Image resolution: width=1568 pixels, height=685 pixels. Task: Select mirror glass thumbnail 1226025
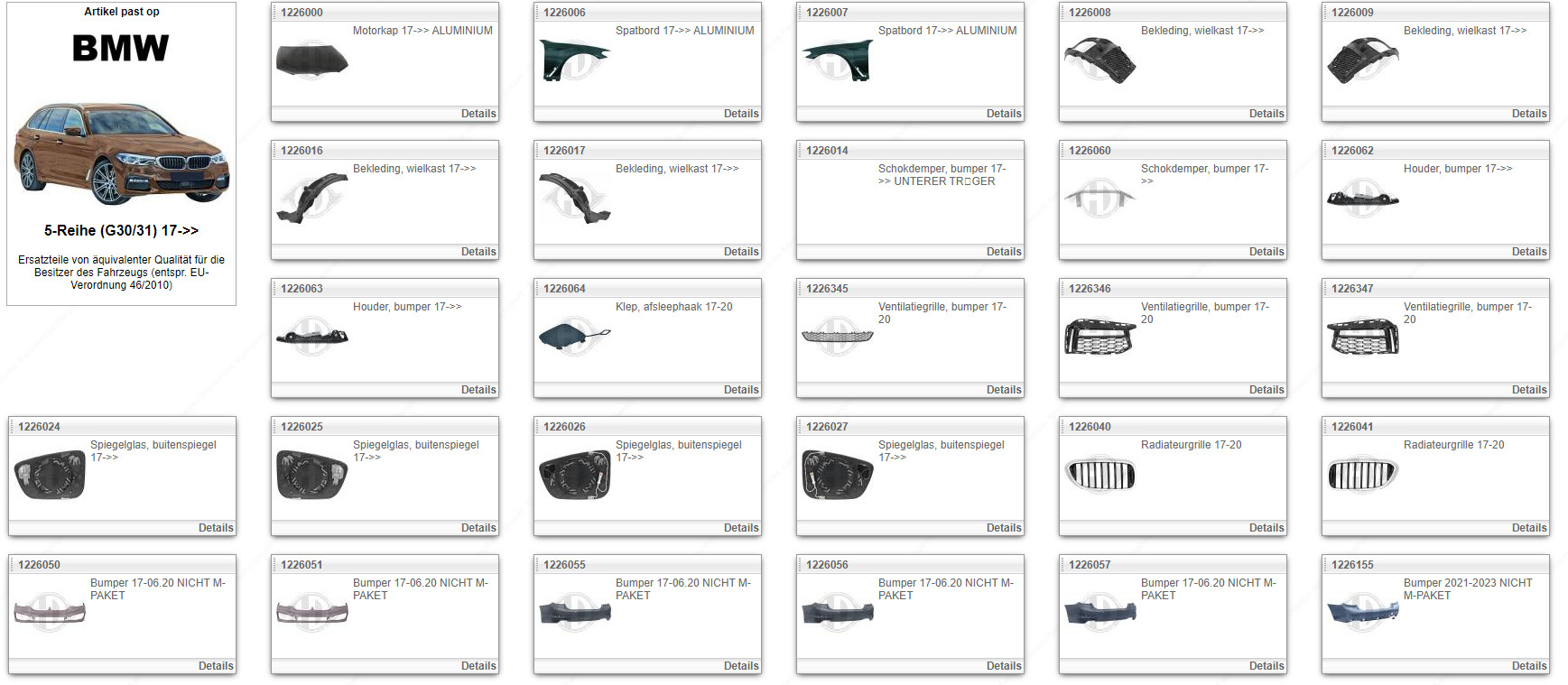pyautogui.click(x=312, y=475)
